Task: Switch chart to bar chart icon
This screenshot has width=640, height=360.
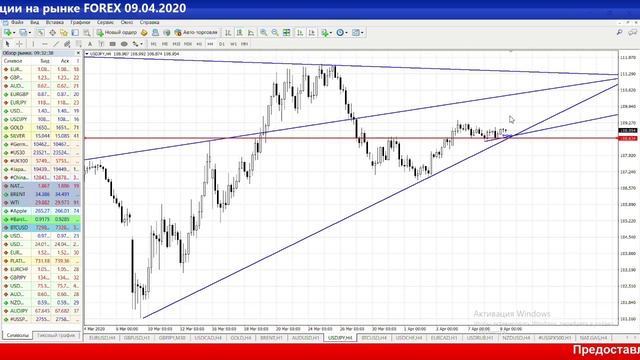Action: (228, 32)
